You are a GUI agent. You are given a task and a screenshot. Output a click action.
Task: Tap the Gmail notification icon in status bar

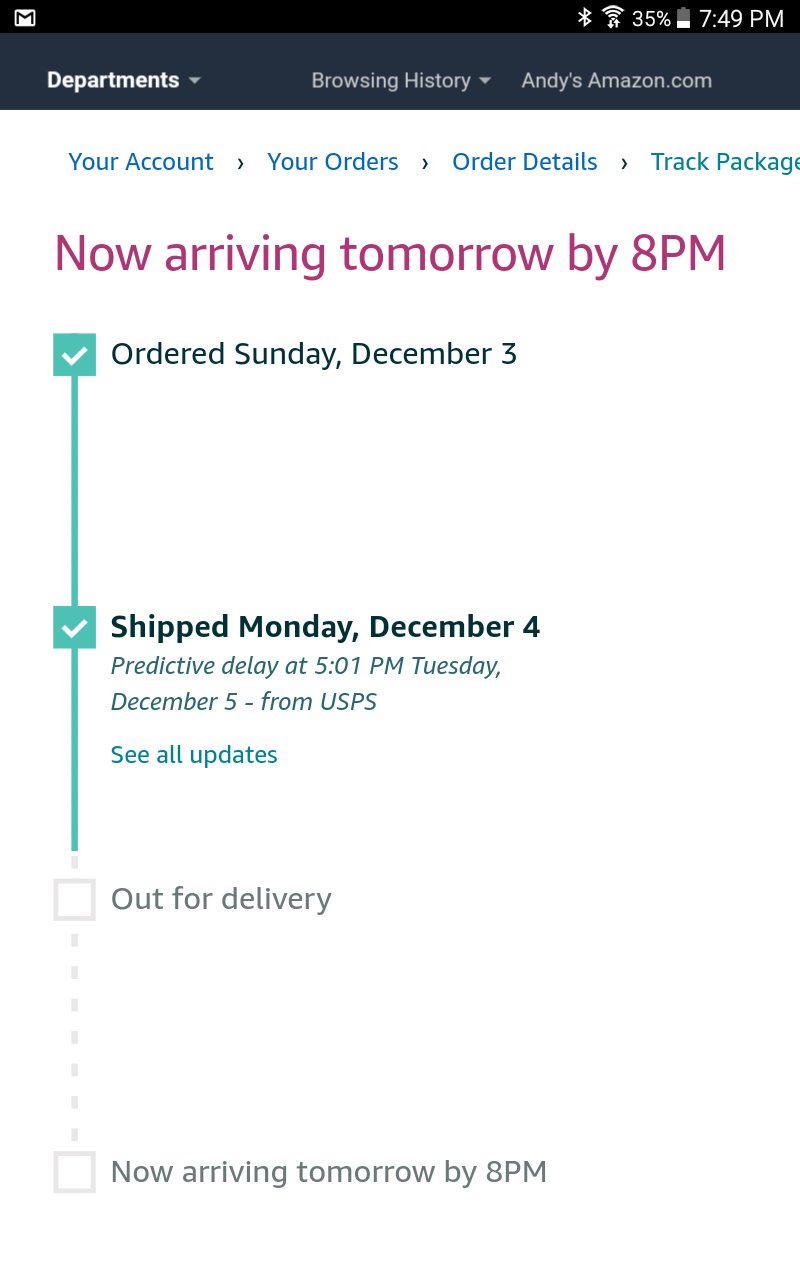(25, 17)
